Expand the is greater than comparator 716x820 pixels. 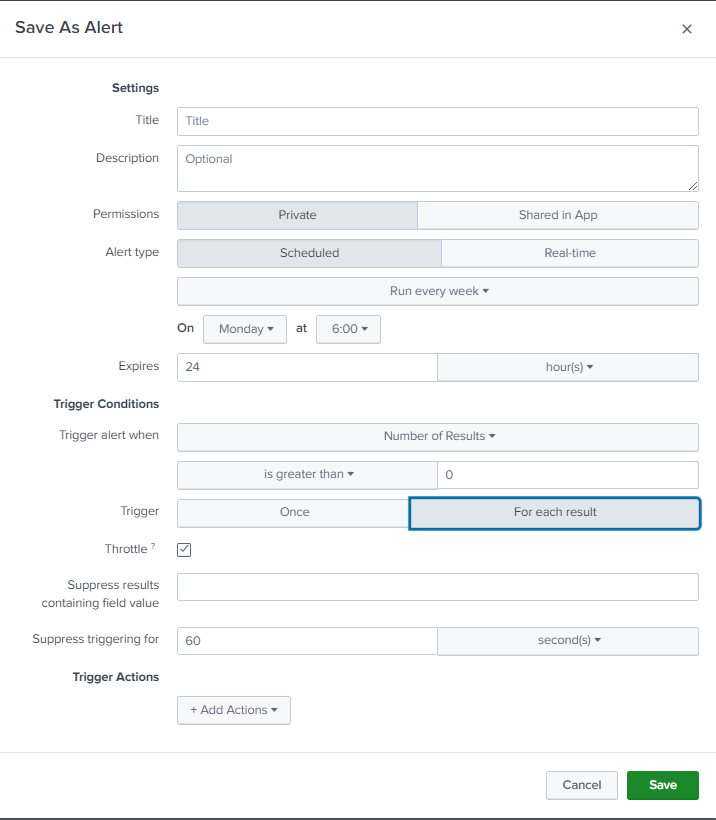pyautogui.click(x=308, y=475)
